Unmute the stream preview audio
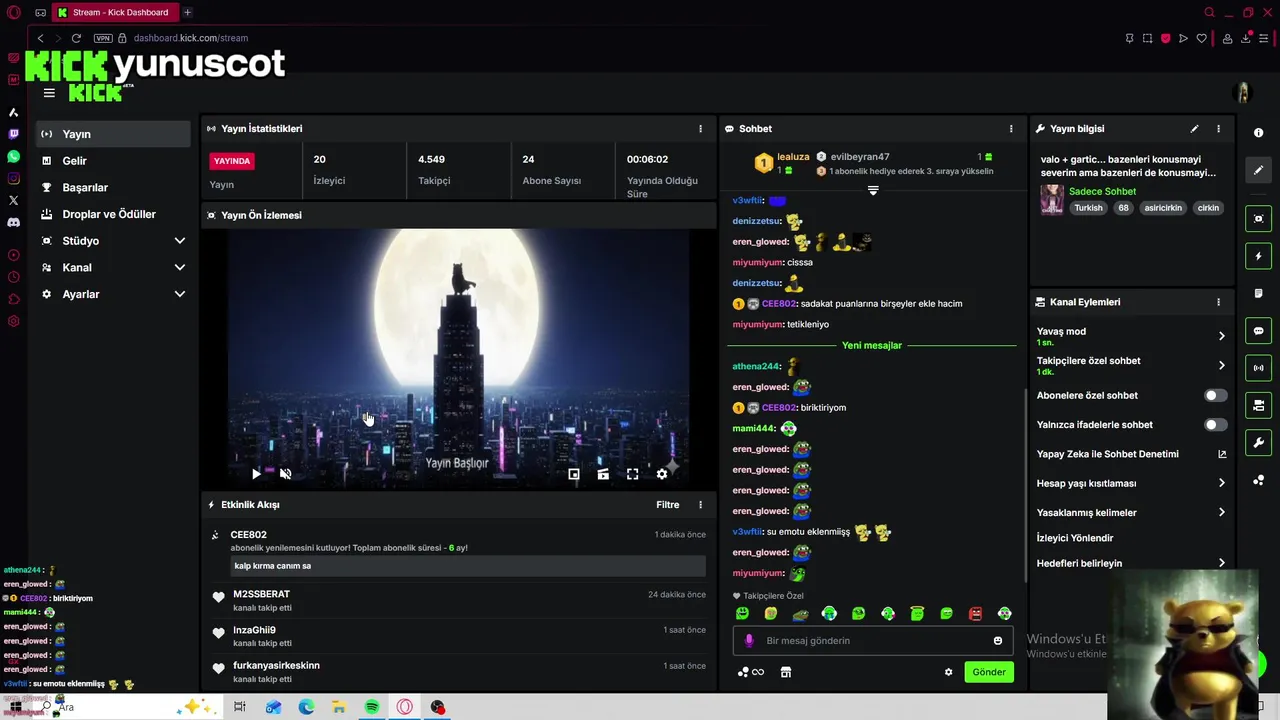 pos(285,474)
